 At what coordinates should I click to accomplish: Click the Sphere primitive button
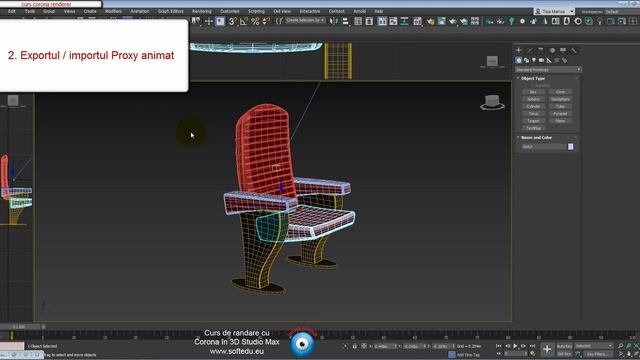[533, 99]
